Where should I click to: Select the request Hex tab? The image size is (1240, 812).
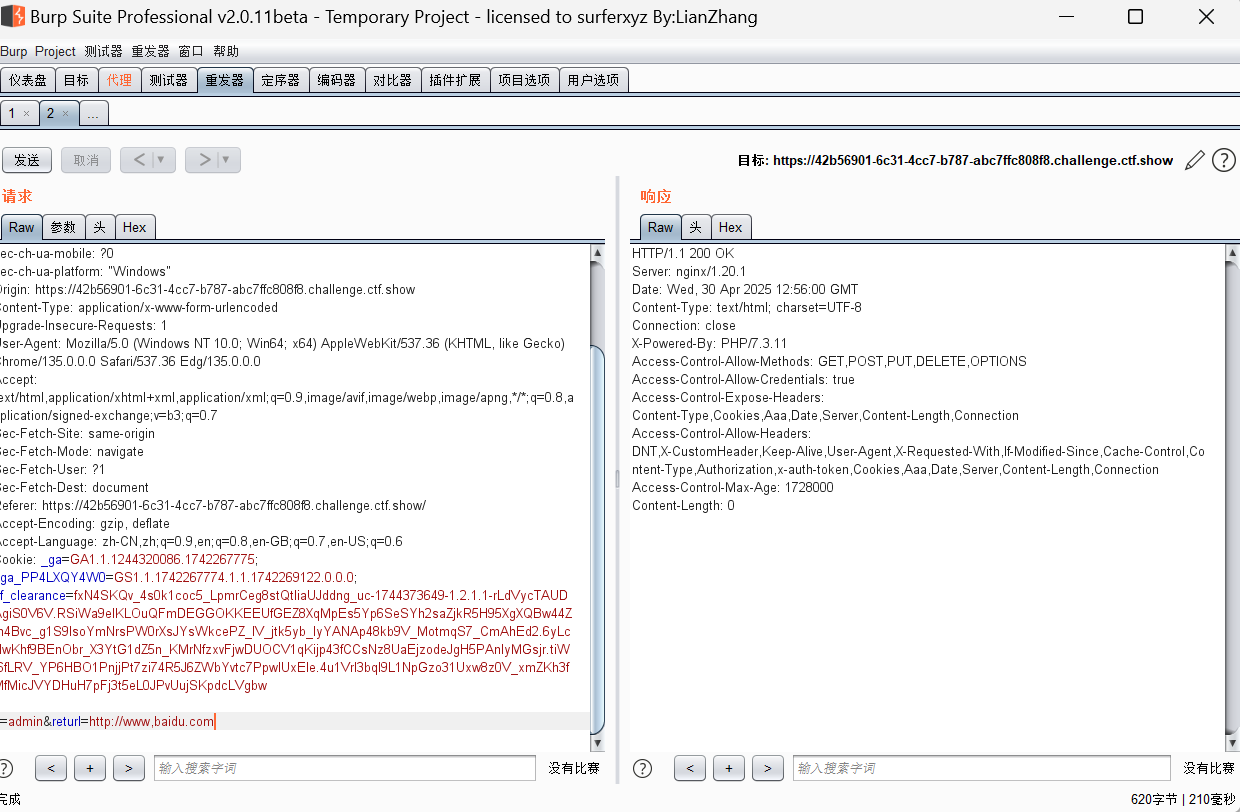(135, 227)
